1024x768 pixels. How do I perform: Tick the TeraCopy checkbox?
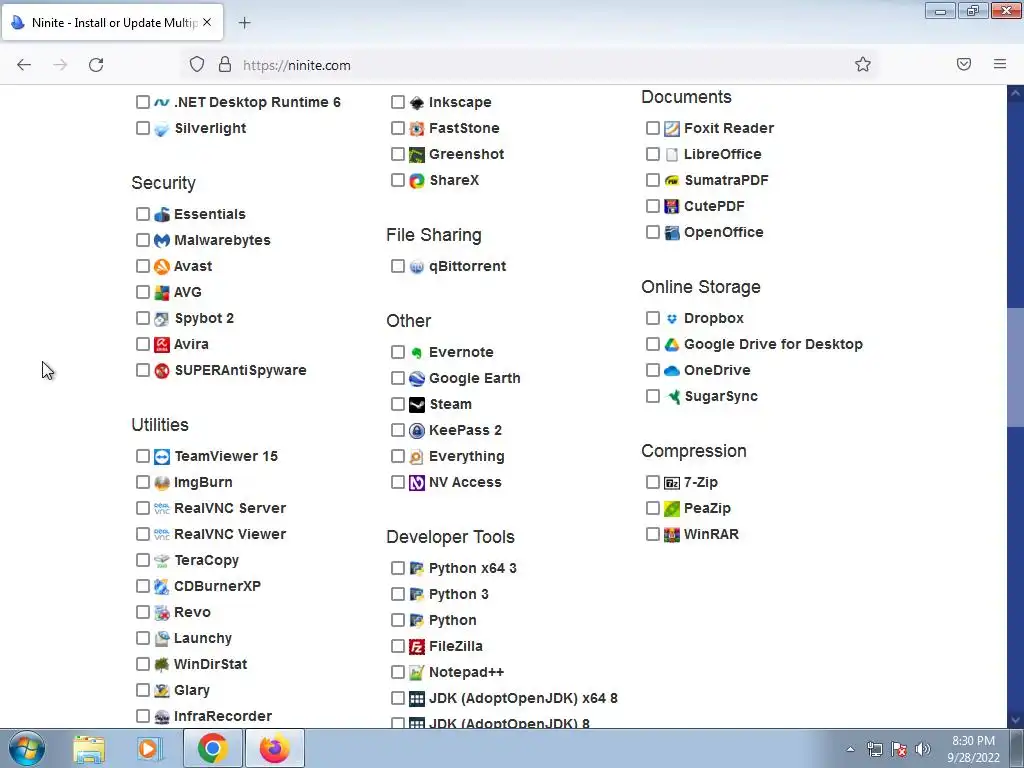[x=143, y=560]
